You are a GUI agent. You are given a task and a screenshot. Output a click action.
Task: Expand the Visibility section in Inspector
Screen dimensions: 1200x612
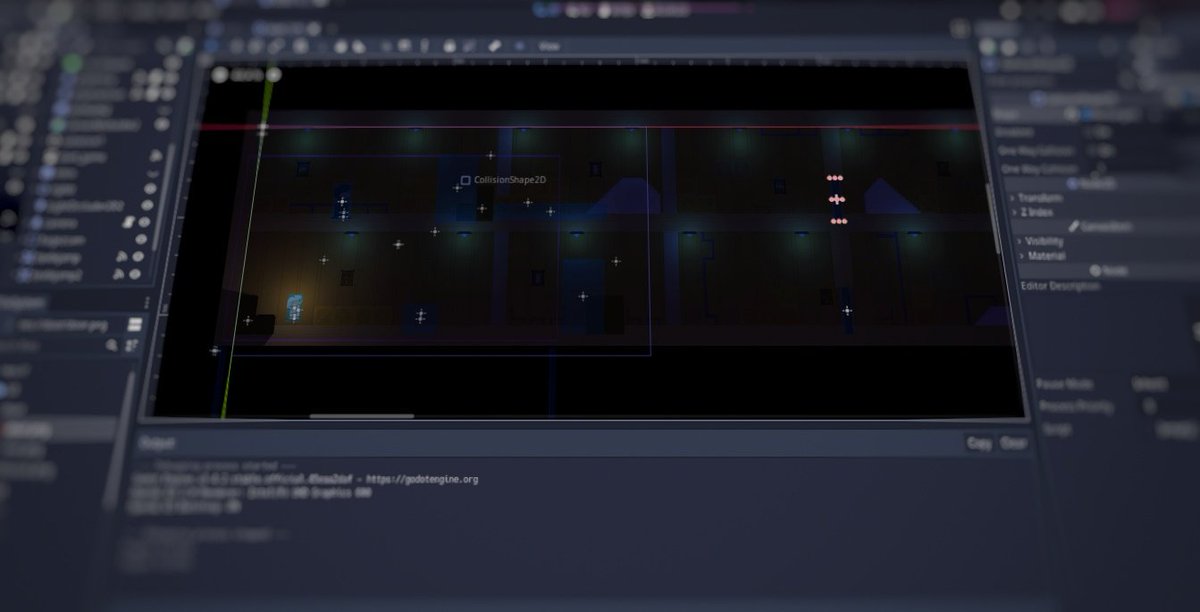click(1041, 241)
